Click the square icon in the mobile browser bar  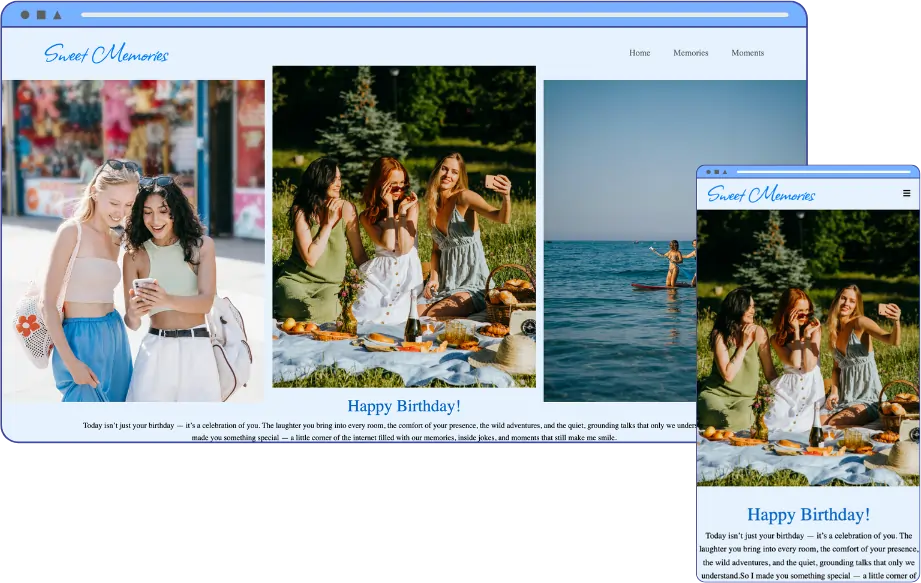pos(718,172)
